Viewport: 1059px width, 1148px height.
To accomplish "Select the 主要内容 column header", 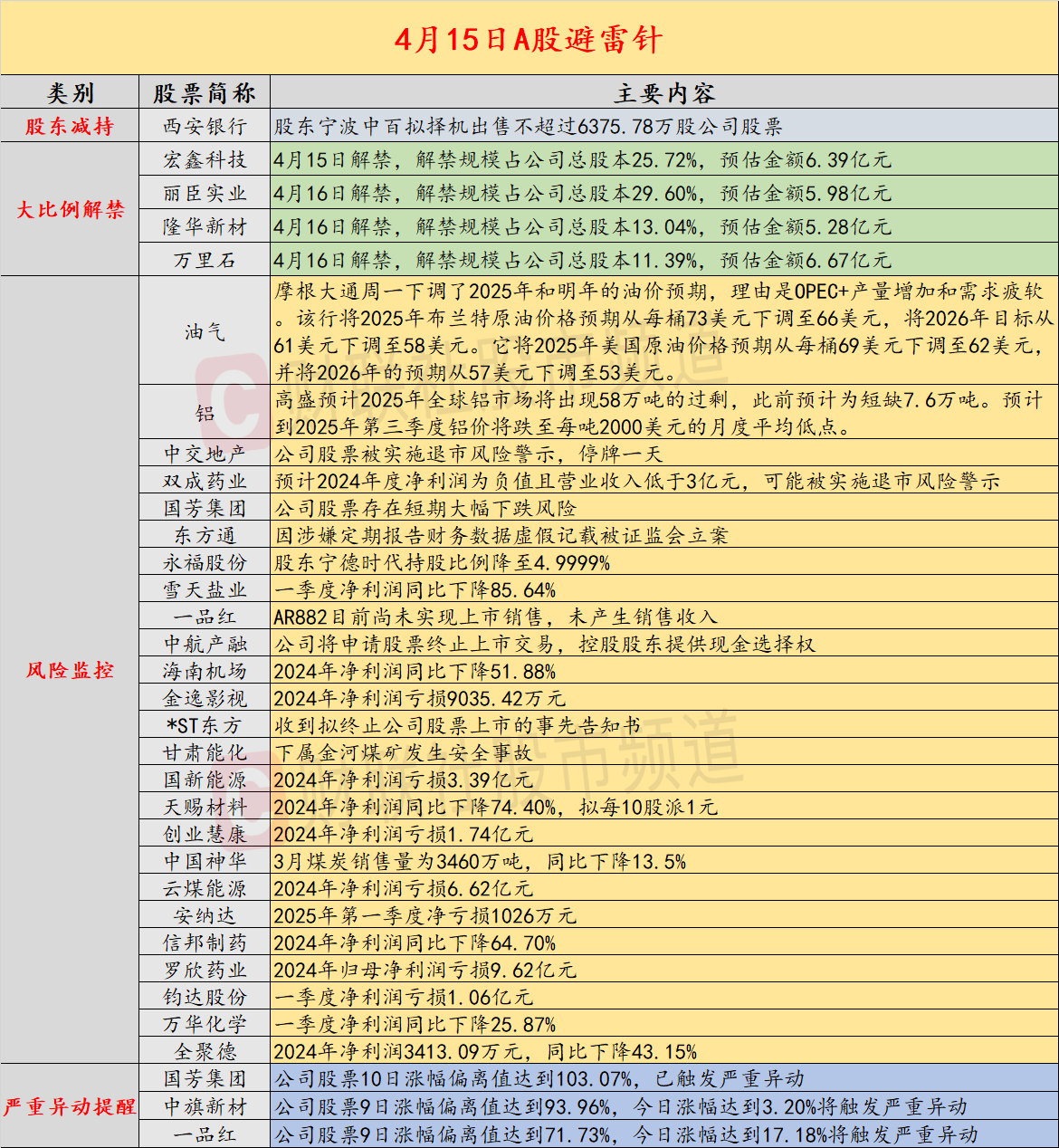I will click(x=664, y=92).
